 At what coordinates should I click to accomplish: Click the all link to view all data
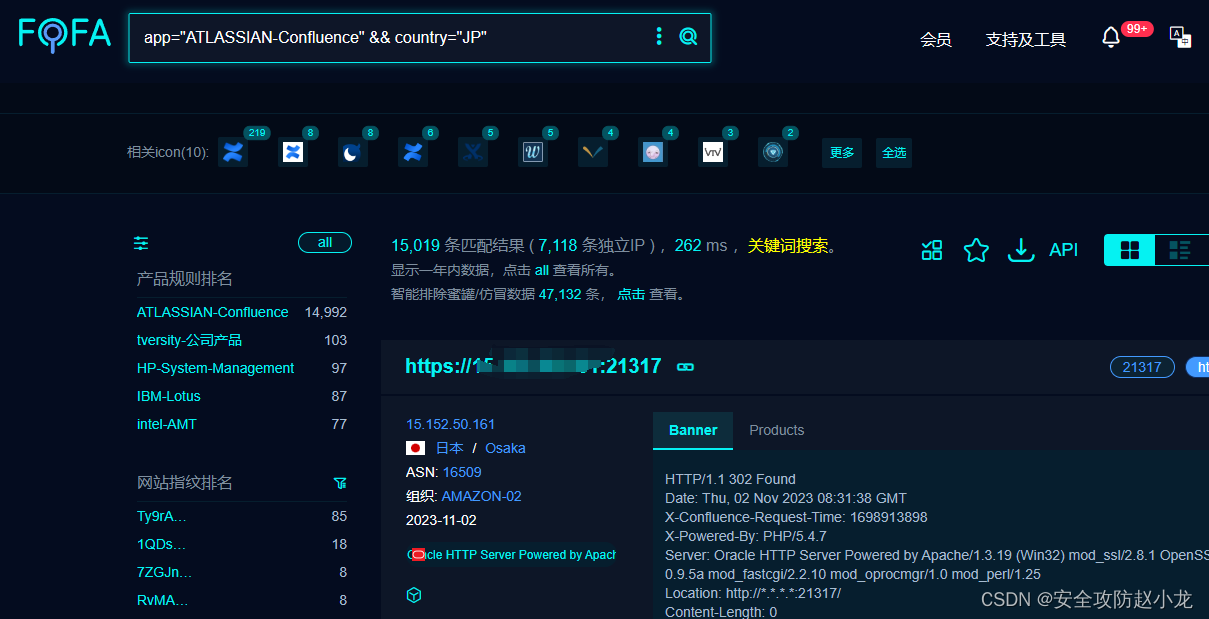click(542, 270)
